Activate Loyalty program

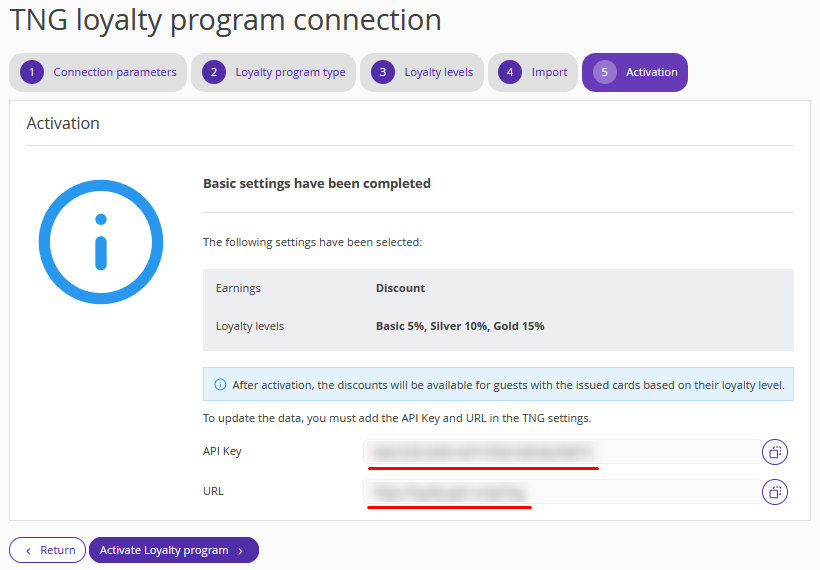pyautogui.click(x=174, y=550)
